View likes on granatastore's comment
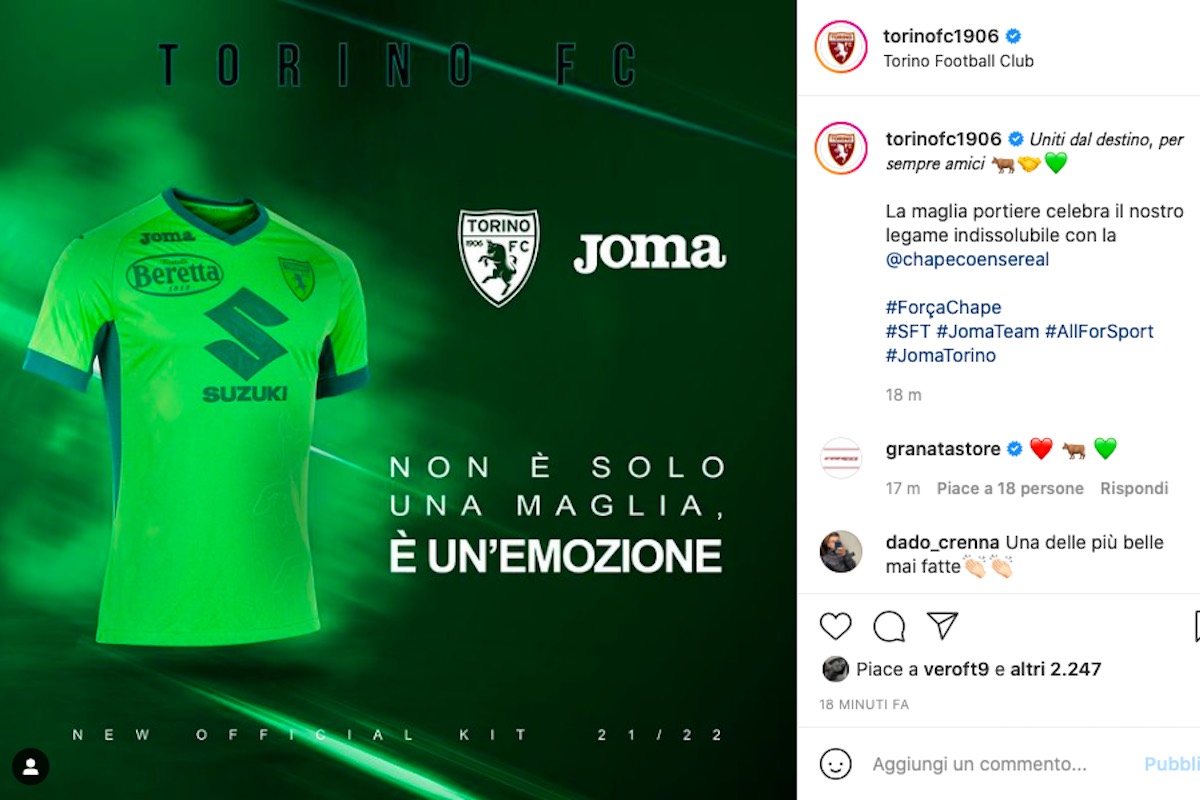 click(1010, 488)
